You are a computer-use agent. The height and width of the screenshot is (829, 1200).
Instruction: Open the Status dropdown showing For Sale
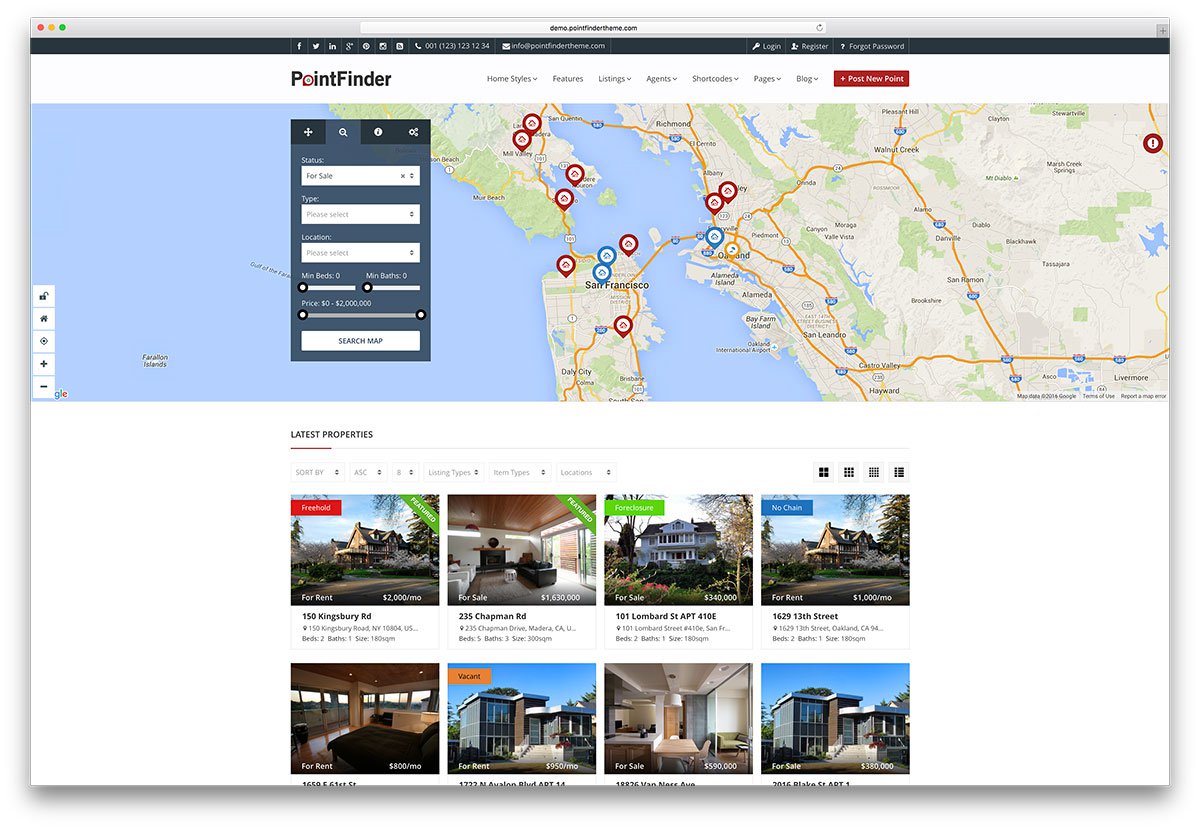click(361, 176)
